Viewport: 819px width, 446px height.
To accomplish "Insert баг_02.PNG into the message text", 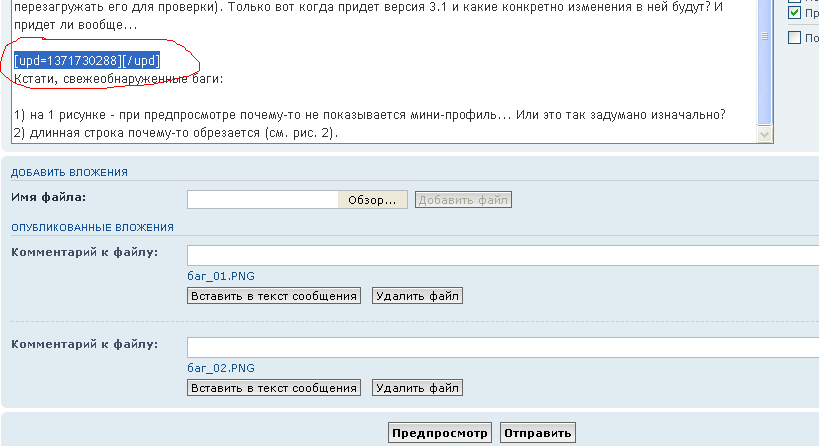I will 274,388.
